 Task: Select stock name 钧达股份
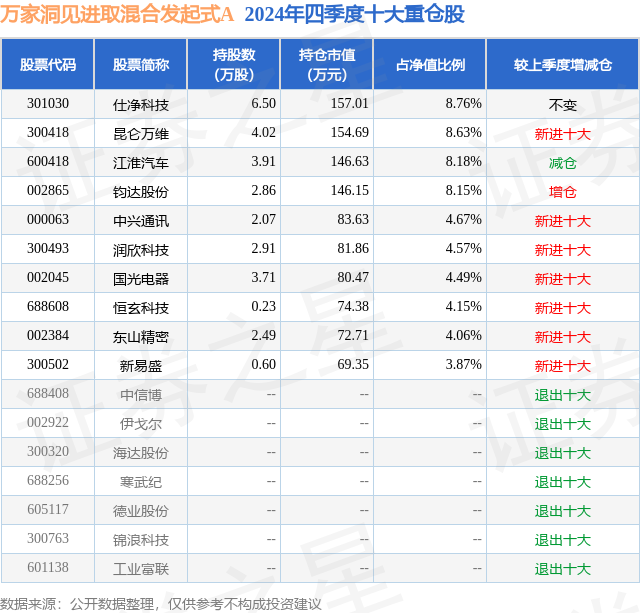(x=141, y=192)
